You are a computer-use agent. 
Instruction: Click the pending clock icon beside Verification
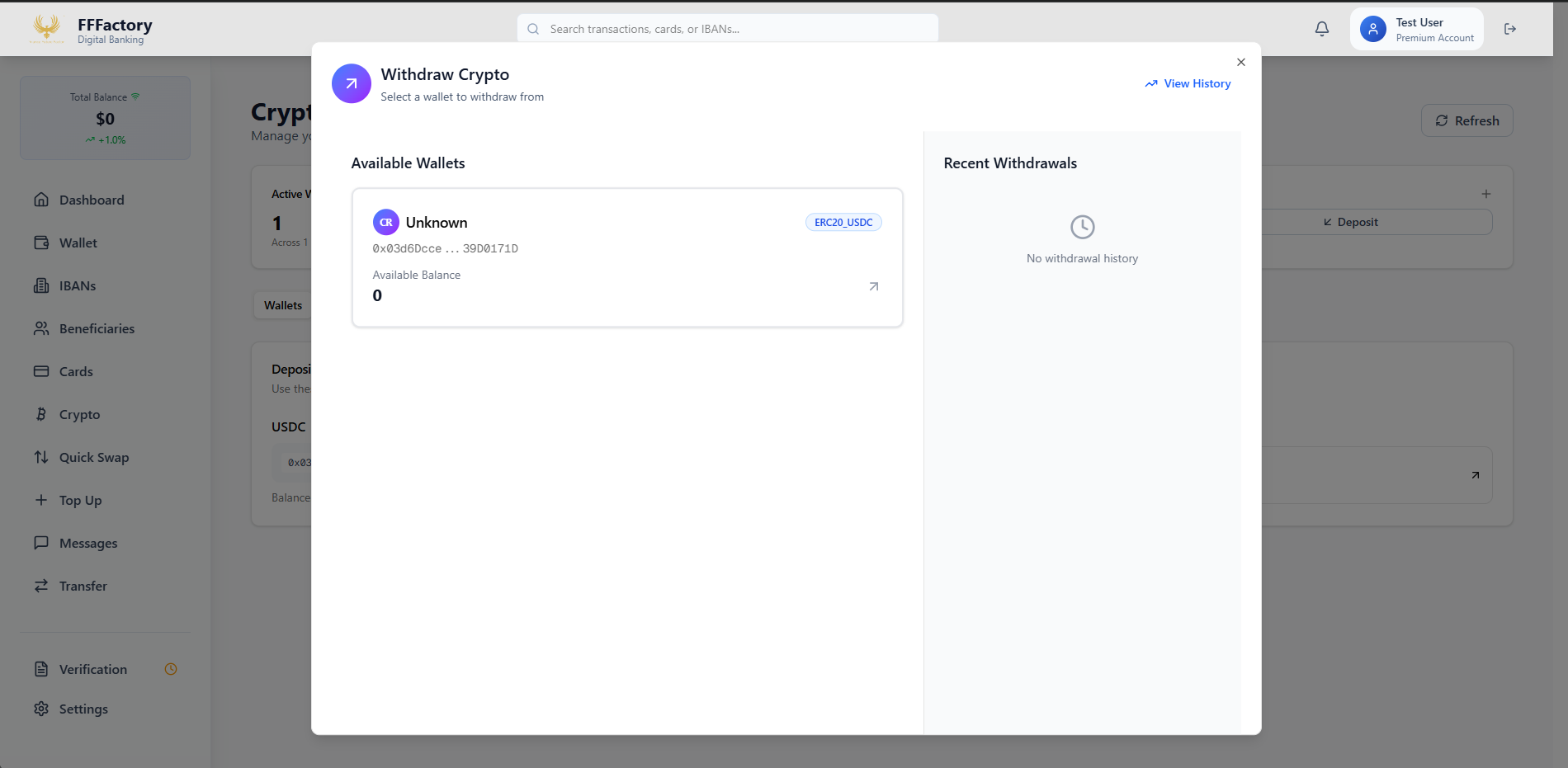tap(171, 669)
